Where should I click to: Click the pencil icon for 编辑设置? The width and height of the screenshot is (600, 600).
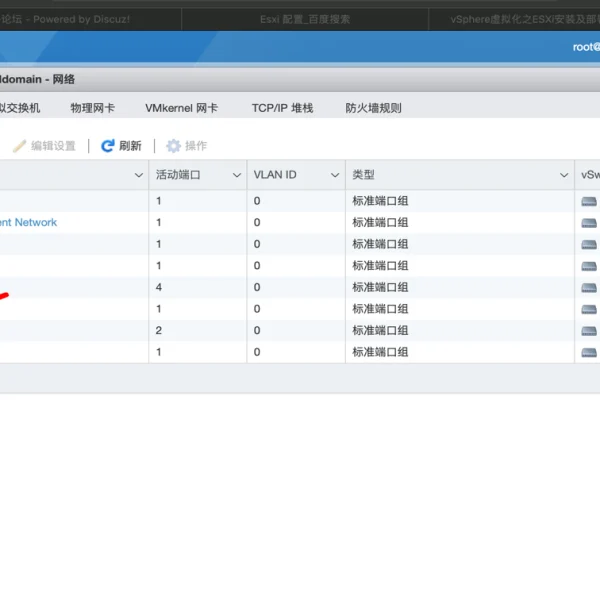pos(19,146)
